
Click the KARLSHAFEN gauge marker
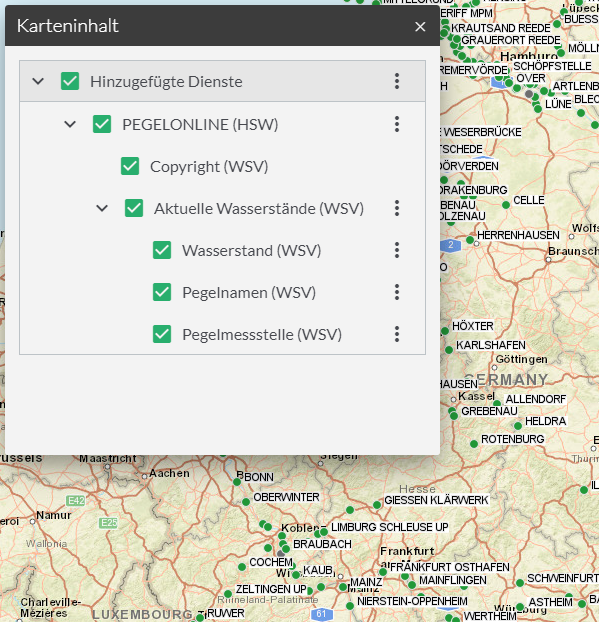[449, 350]
